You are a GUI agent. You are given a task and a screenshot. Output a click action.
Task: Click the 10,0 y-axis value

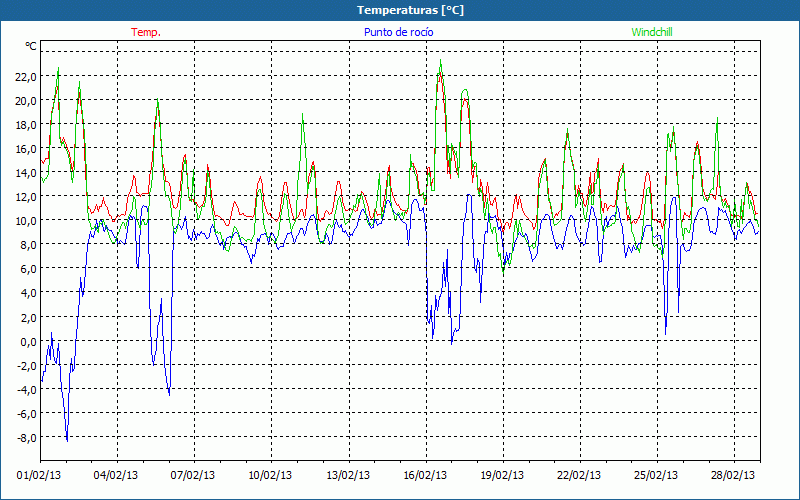pyautogui.click(x=26, y=220)
